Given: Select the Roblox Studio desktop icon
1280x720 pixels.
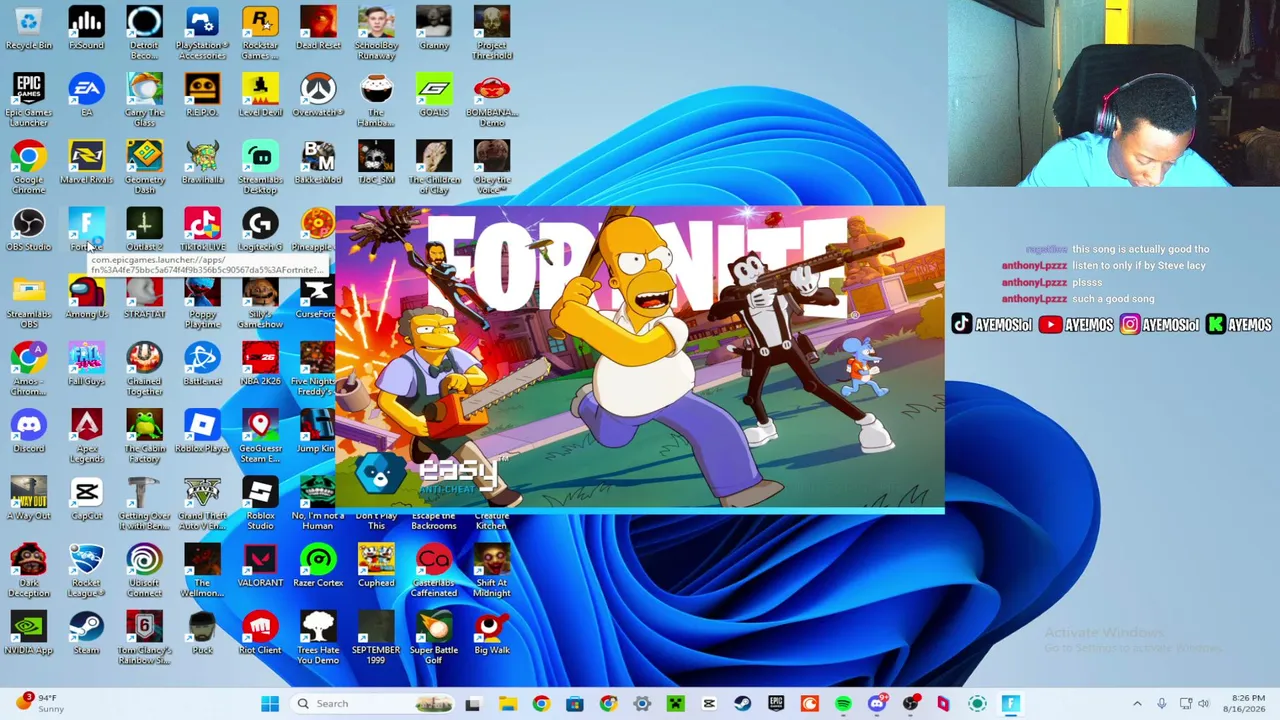Looking at the screenshot, I should [260, 503].
